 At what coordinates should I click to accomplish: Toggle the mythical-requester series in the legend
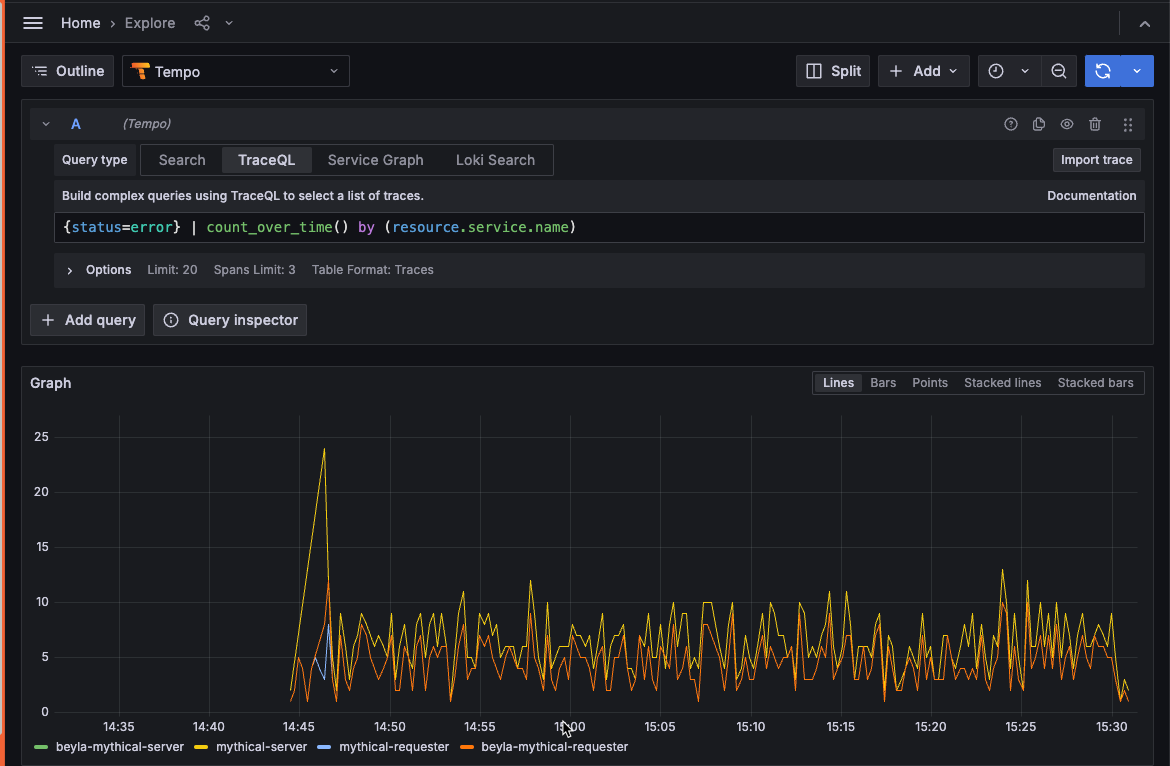(394, 747)
